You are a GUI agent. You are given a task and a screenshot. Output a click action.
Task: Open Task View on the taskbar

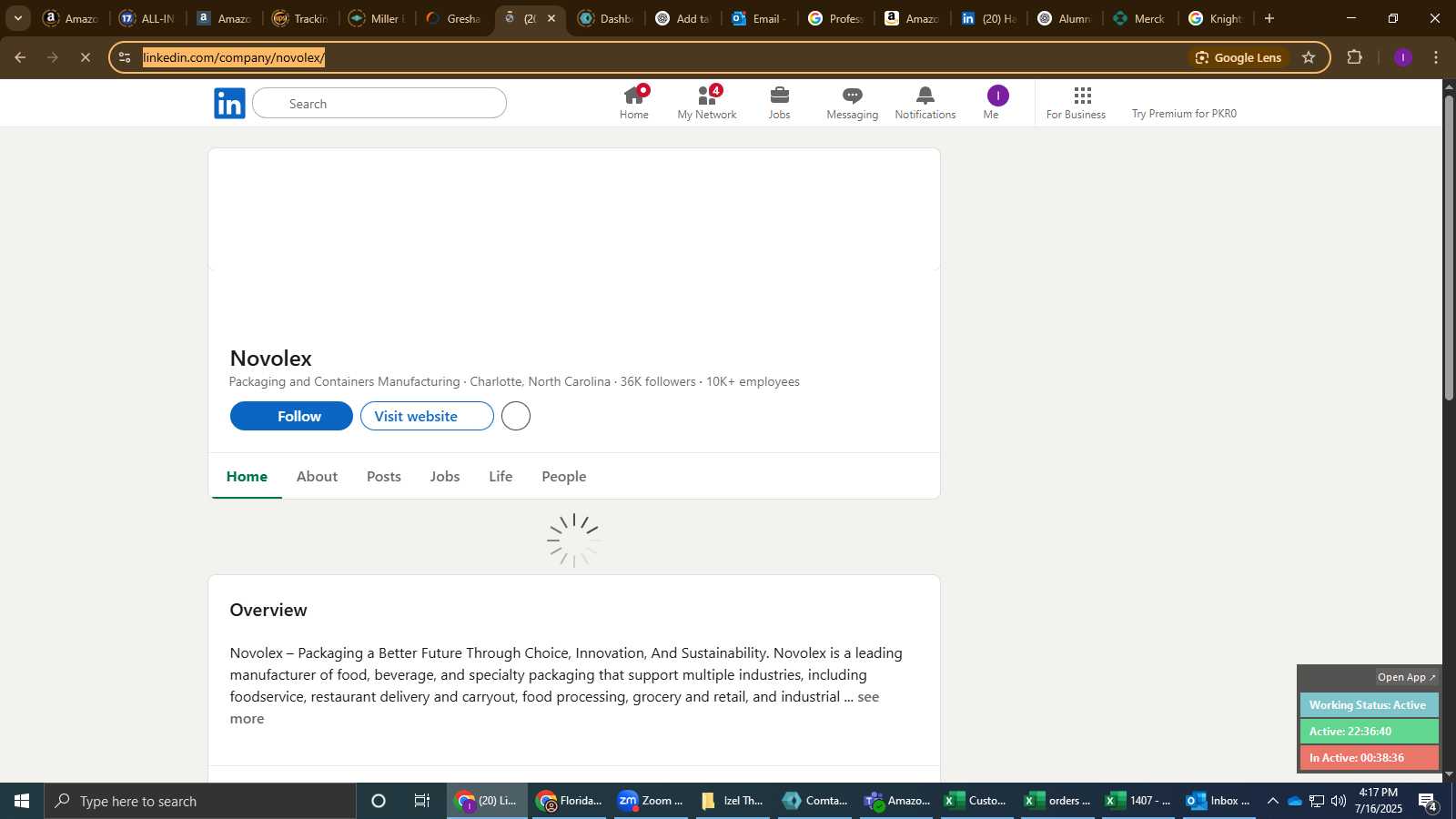[422, 801]
